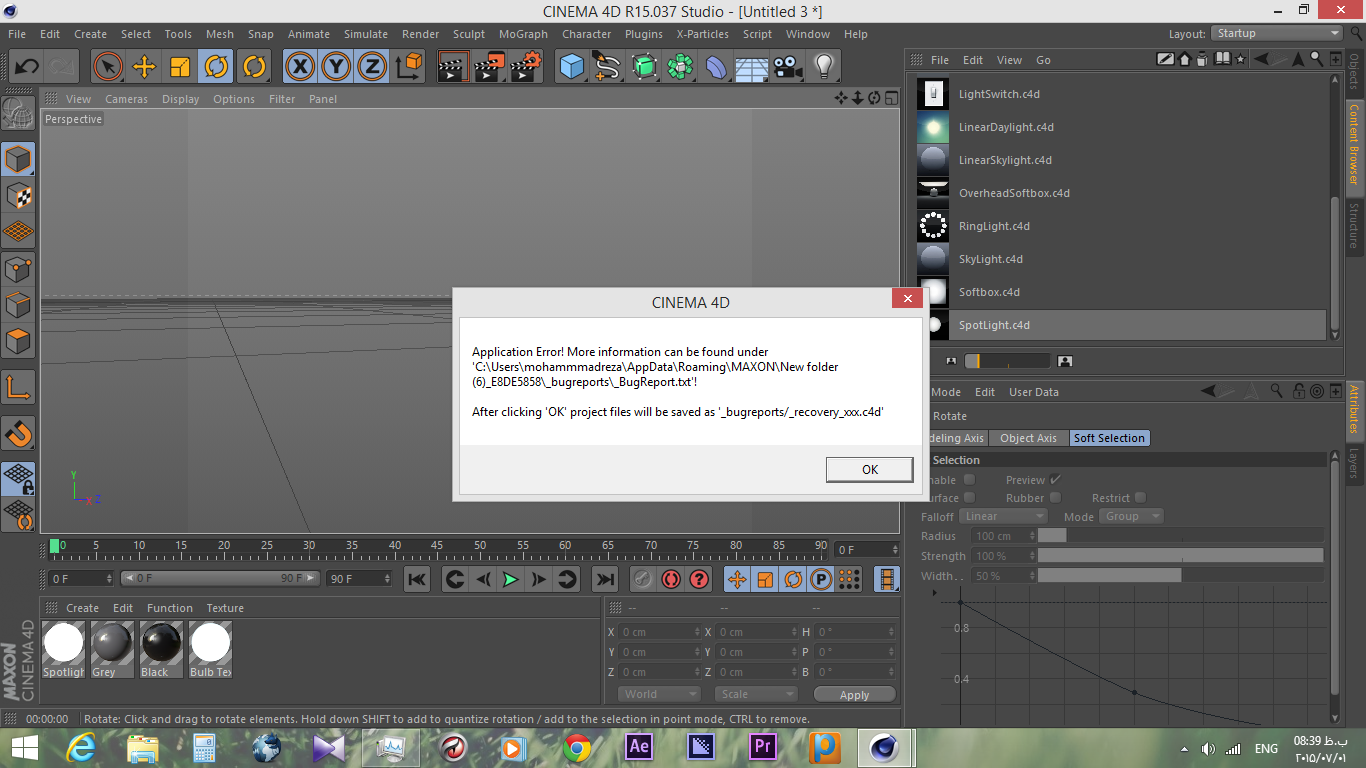
Task: Click the Floor environment icon
Action: 752,67
